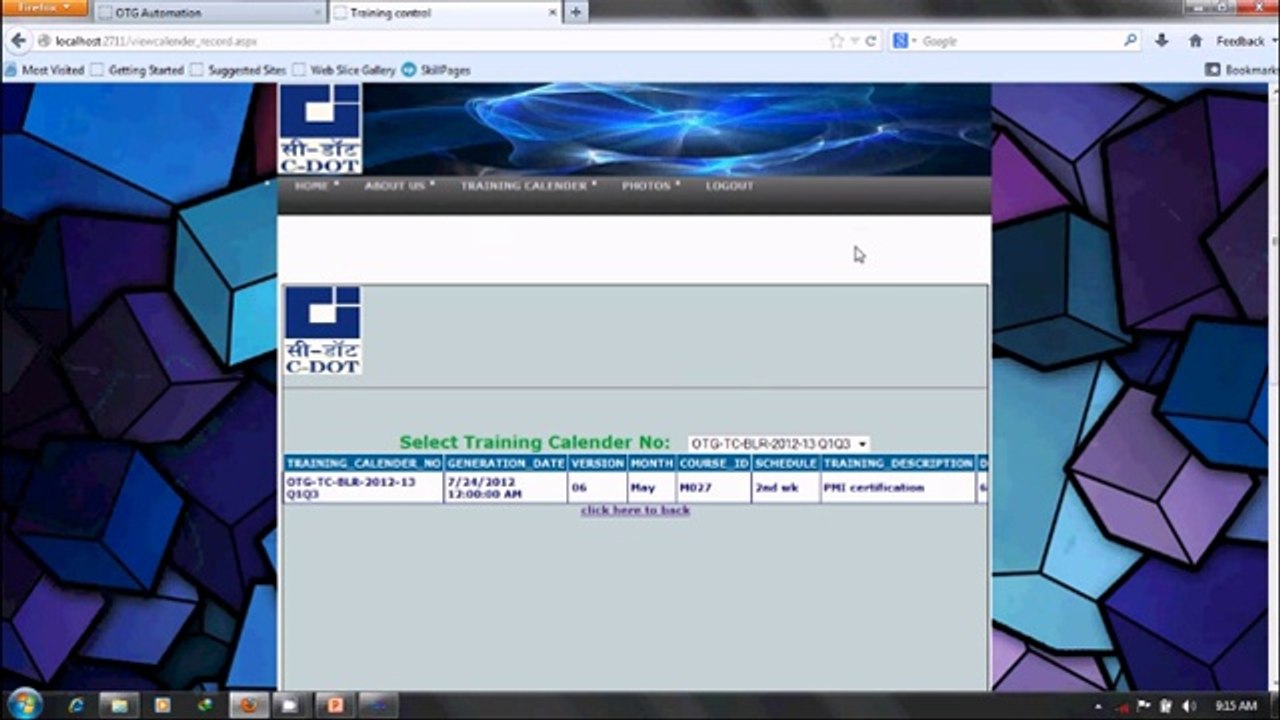Click the browser back arrow button
Screen dimensions: 1280x720
(18, 41)
